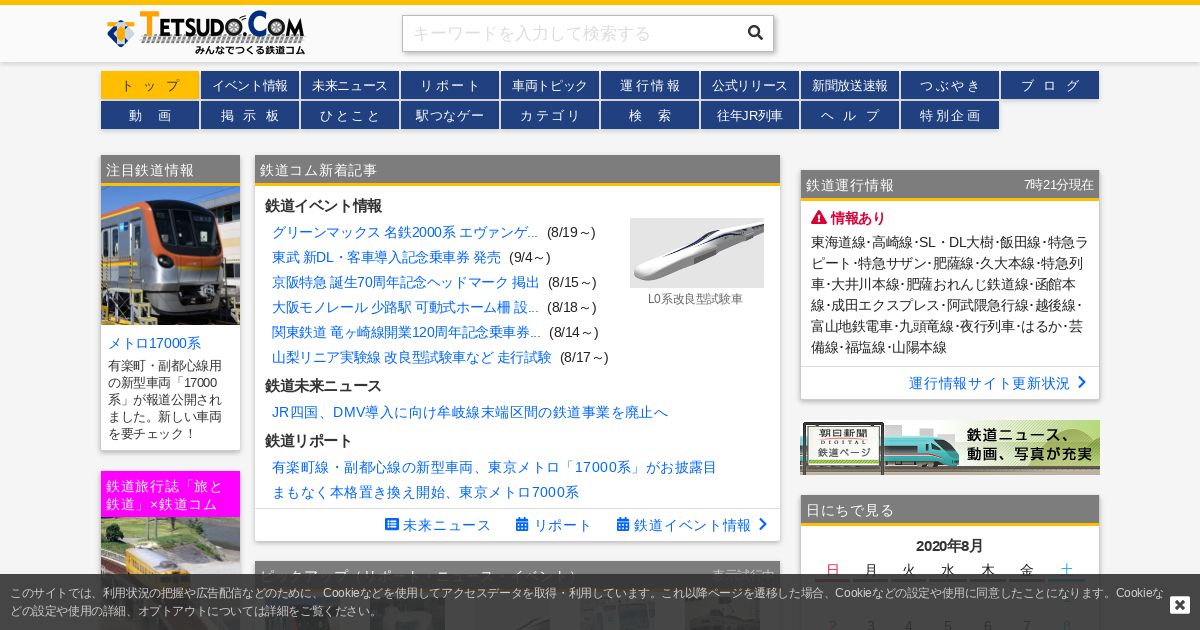Viewport: 1200px width, 630px height.
Task: Open 京阪特急 誕生70周年記念ヘッドマーク link
Action: click(x=405, y=282)
